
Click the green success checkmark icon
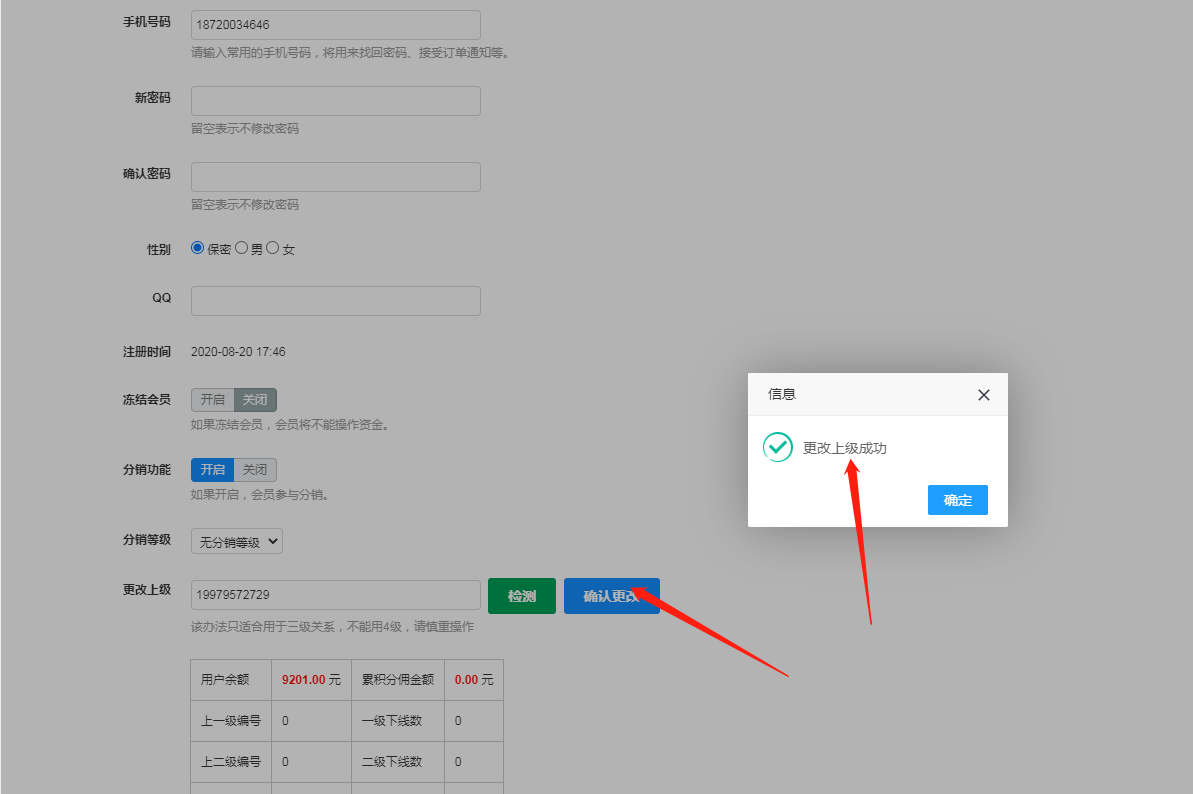(777, 447)
